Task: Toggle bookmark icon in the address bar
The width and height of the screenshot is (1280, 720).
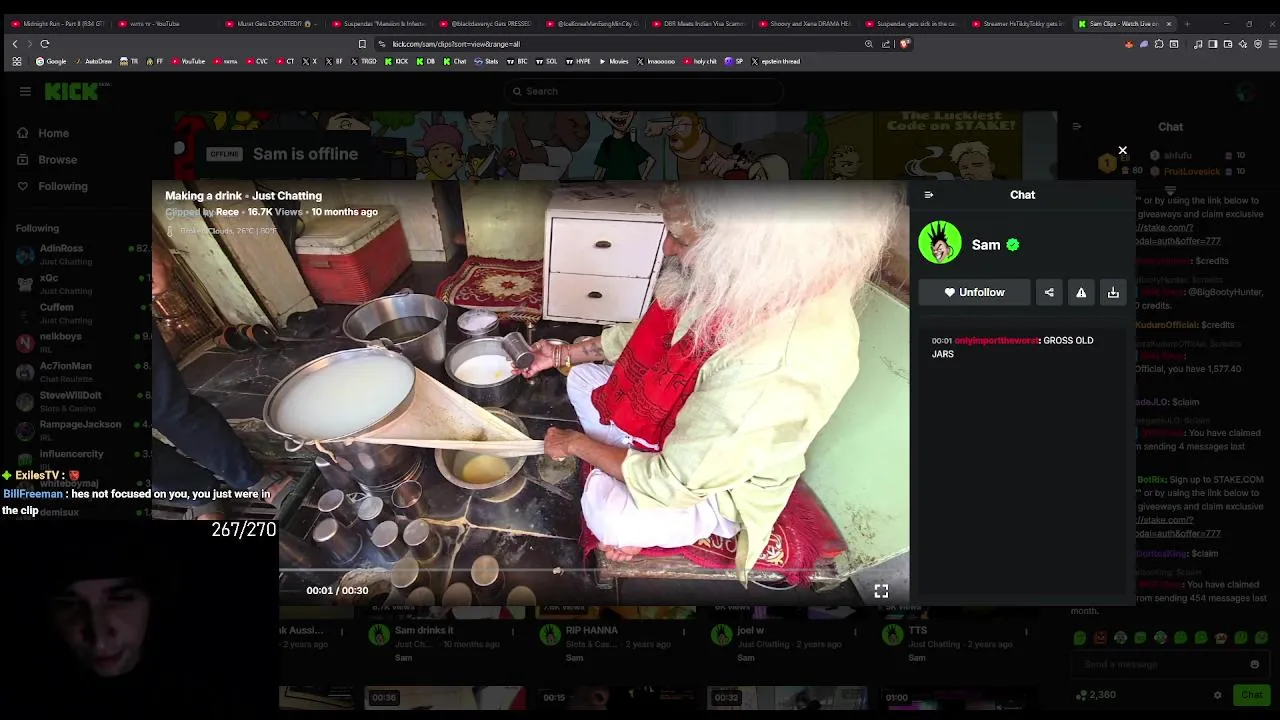Action: coord(362,44)
